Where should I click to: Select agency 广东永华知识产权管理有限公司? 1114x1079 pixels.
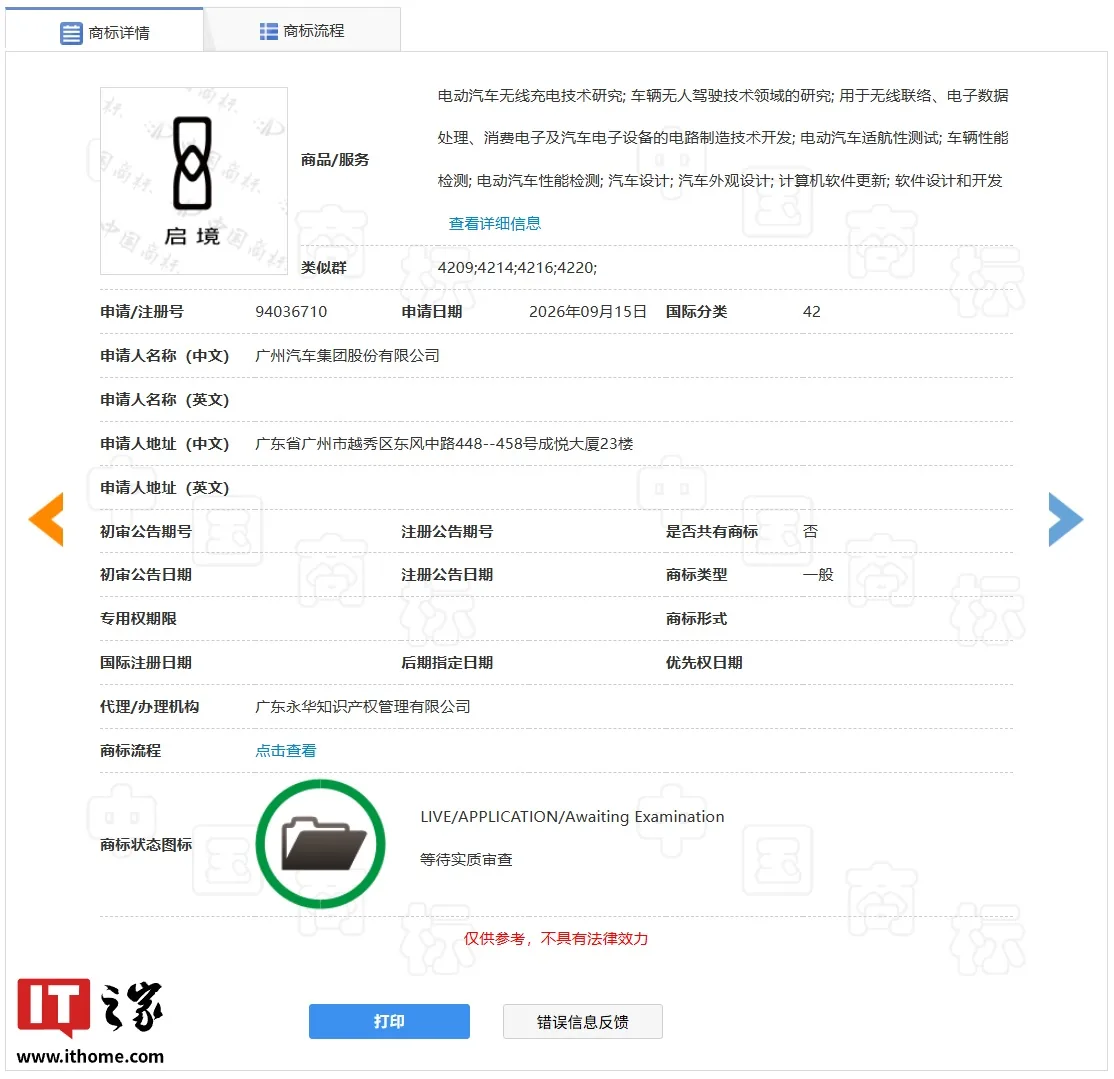tap(363, 707)
